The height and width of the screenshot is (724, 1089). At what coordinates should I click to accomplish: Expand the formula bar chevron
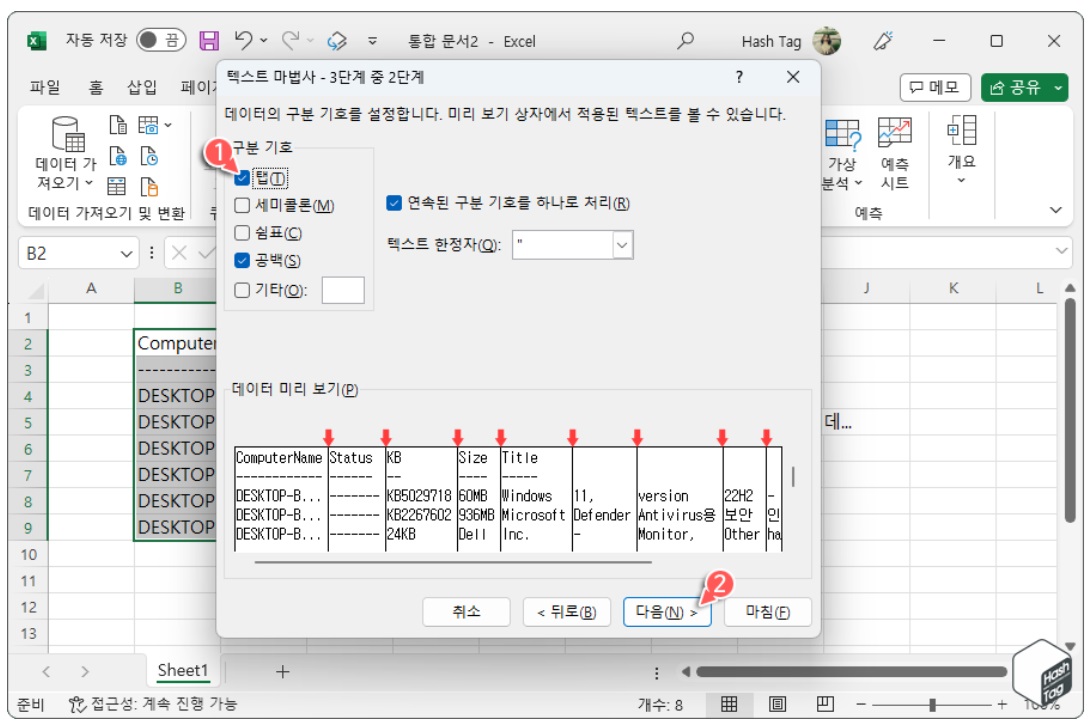(x=1061, y=251)
